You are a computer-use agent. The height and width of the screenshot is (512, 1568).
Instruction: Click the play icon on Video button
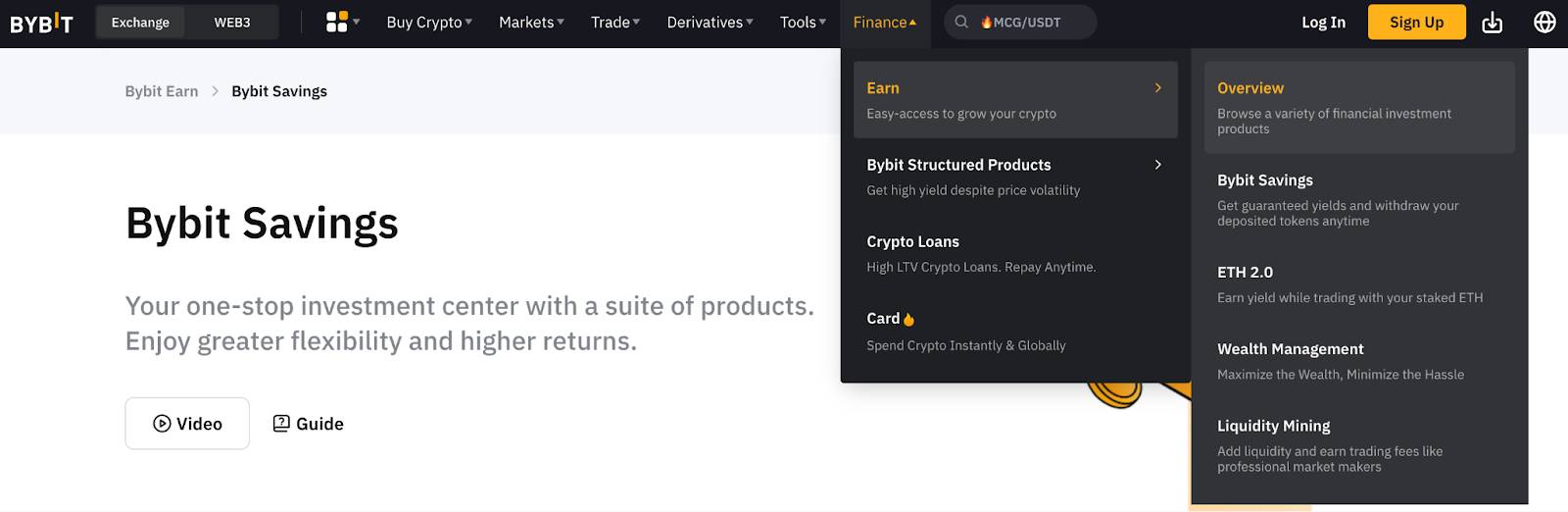(162, 424)
